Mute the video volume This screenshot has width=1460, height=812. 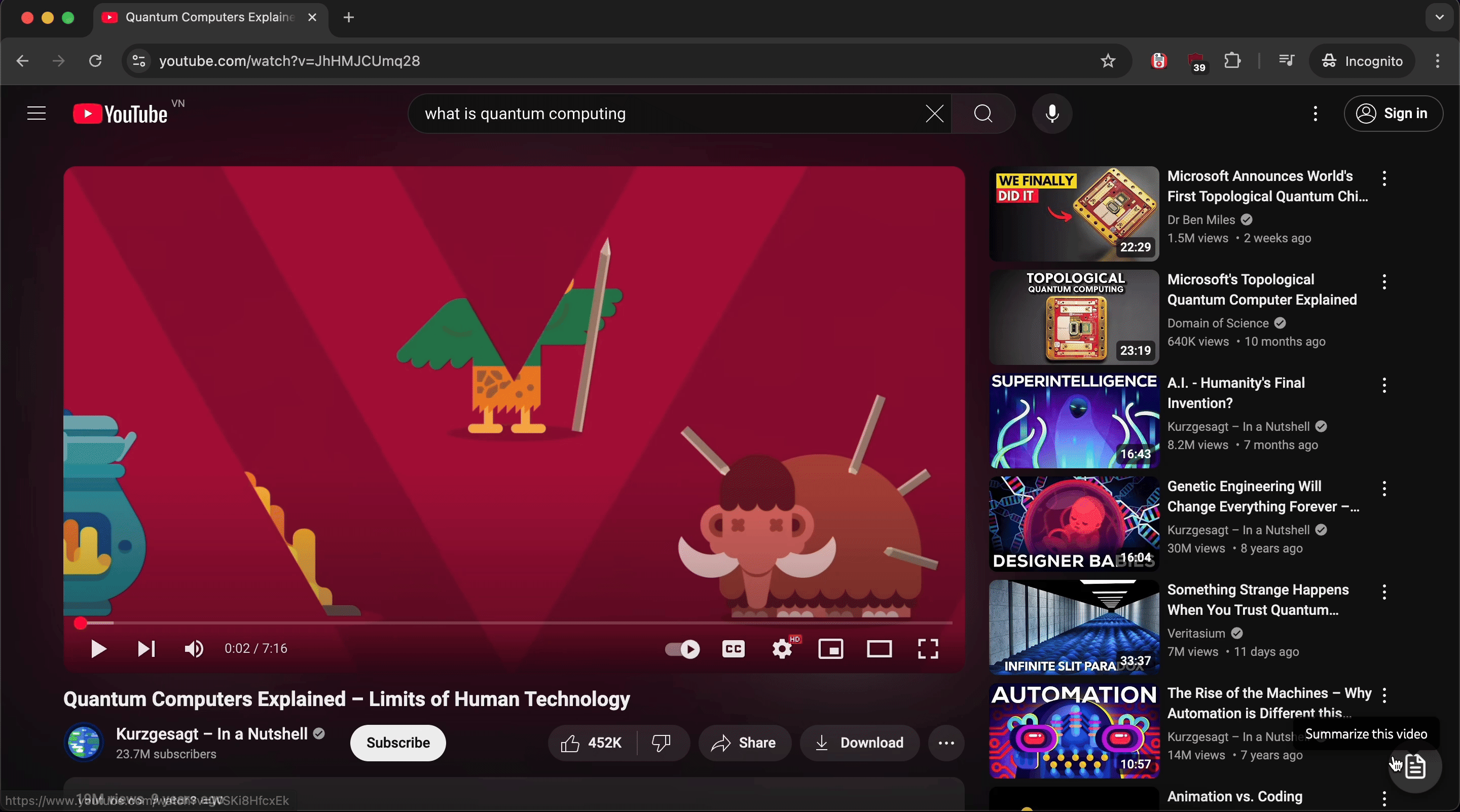(193, 649)
